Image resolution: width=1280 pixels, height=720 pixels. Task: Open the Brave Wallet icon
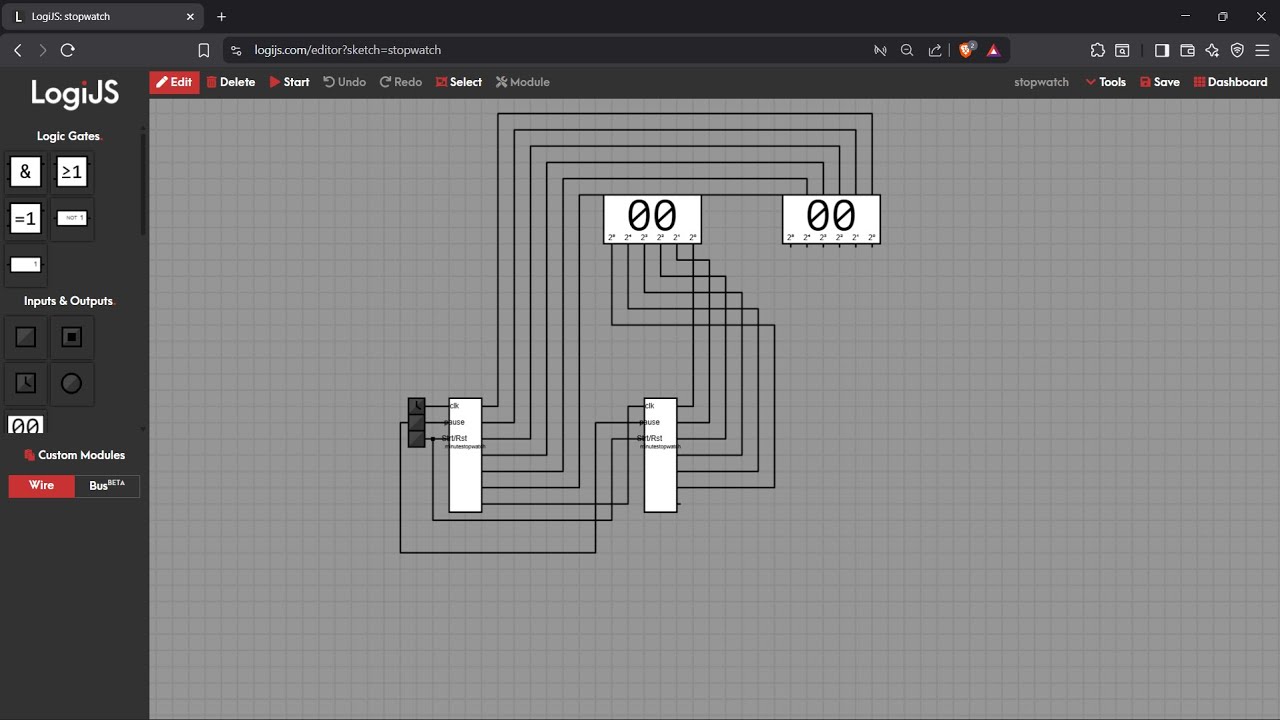(x=1187, y=50)
